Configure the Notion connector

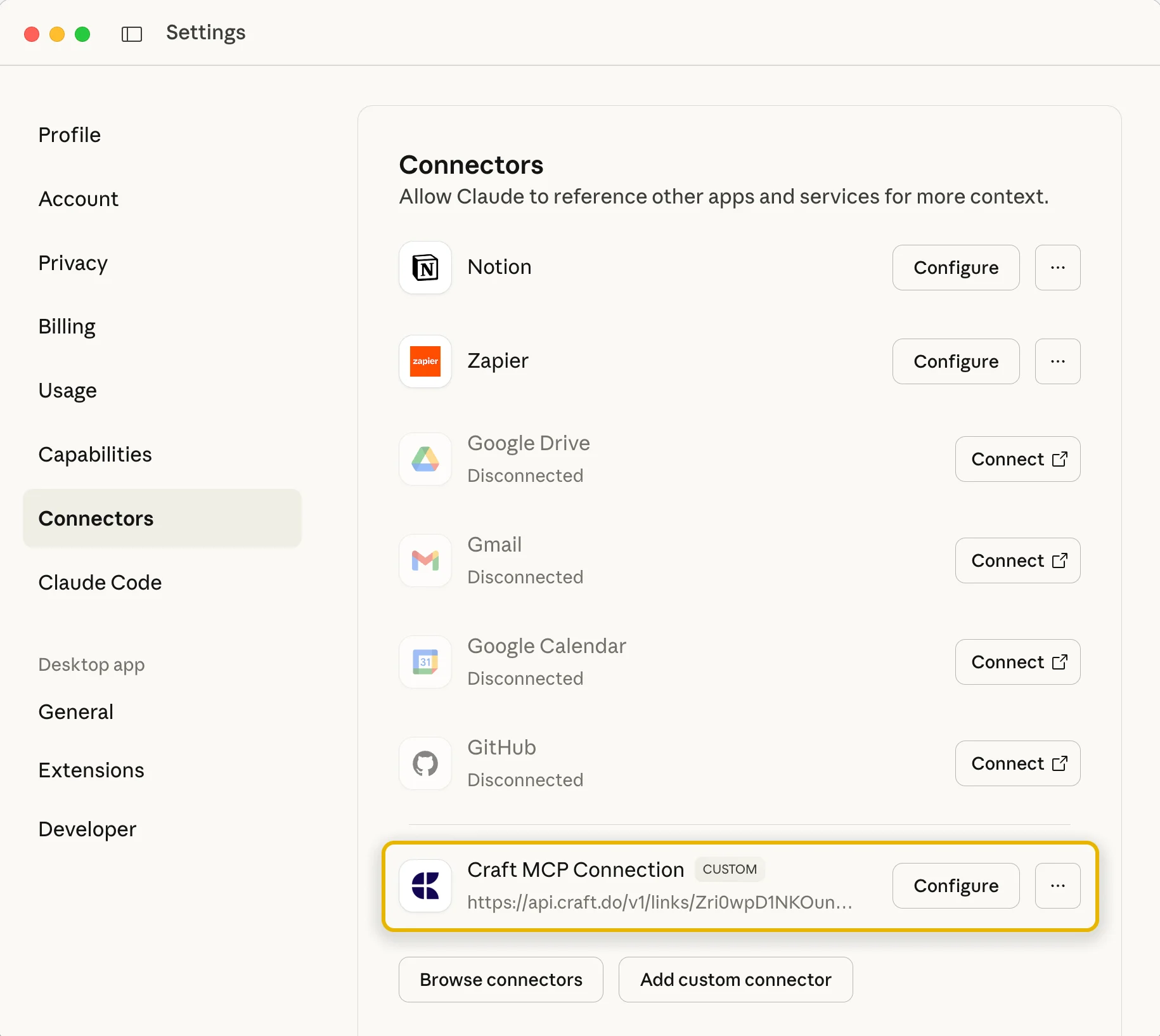[x=956, y=268]
